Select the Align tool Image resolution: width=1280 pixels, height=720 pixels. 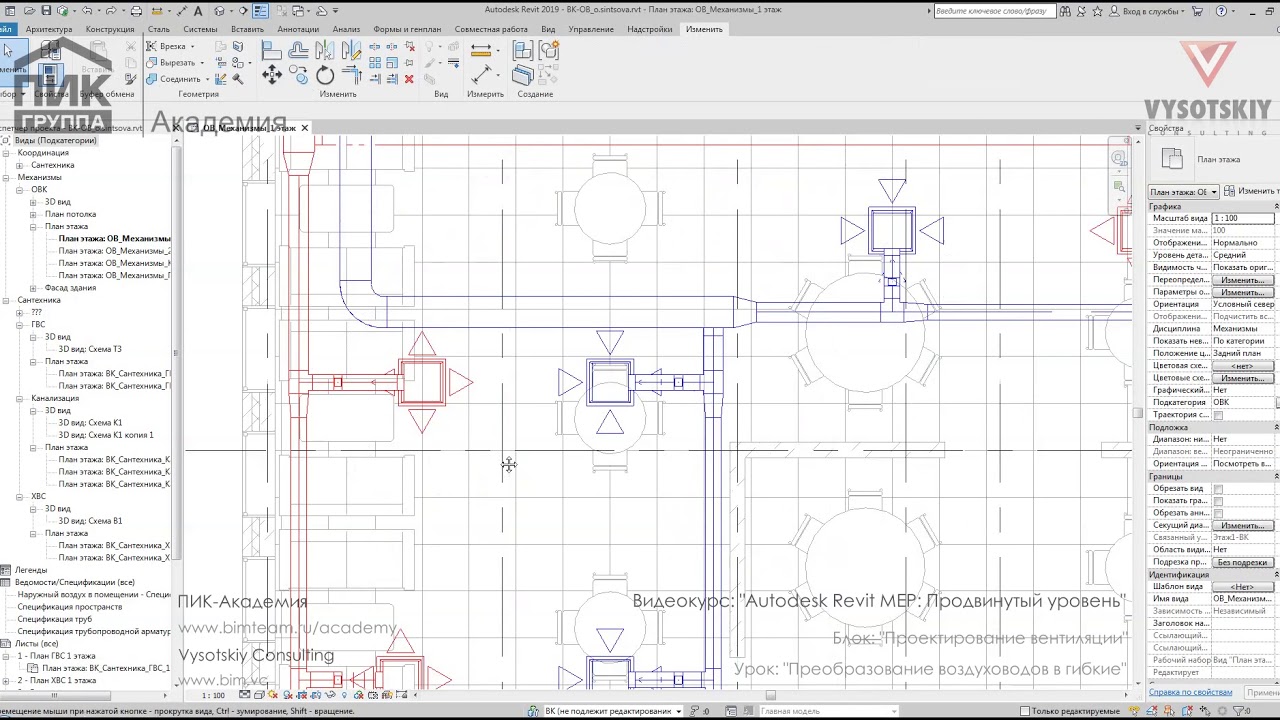(x=271, y=50)
